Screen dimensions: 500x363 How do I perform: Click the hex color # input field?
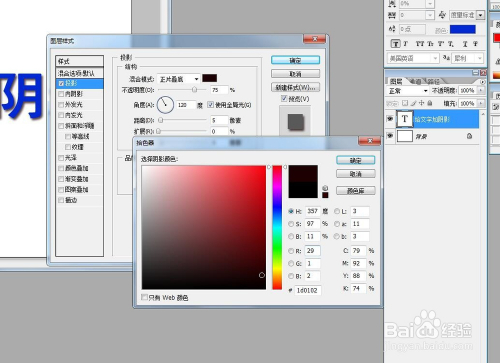coord(308,290)
